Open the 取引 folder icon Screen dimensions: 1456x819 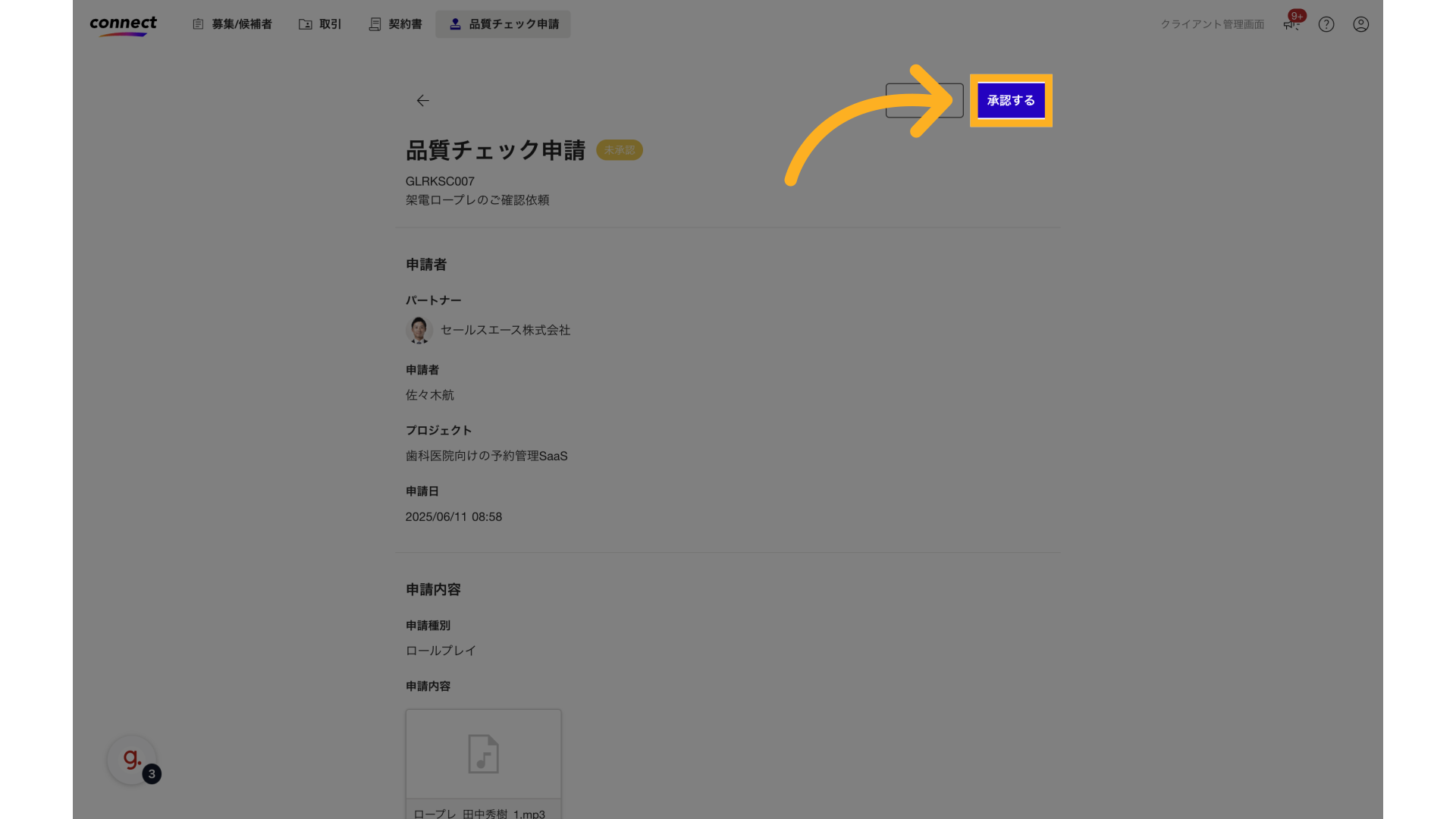click(x=304, y=24)
